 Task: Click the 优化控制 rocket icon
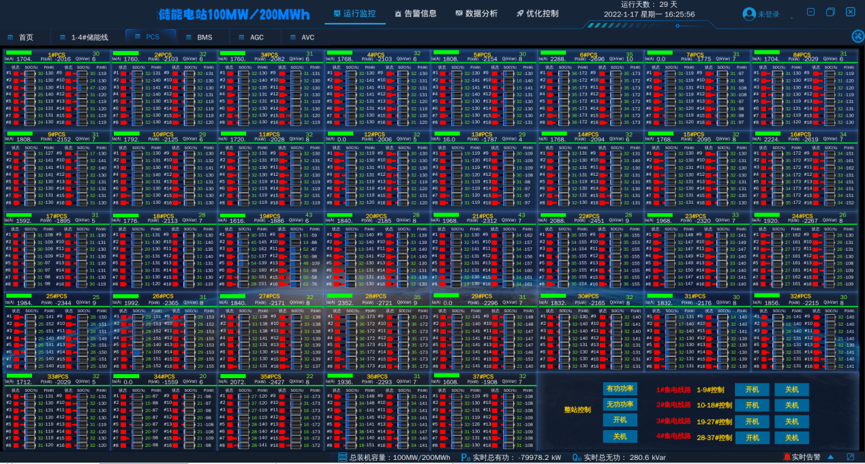coord(520,14)
